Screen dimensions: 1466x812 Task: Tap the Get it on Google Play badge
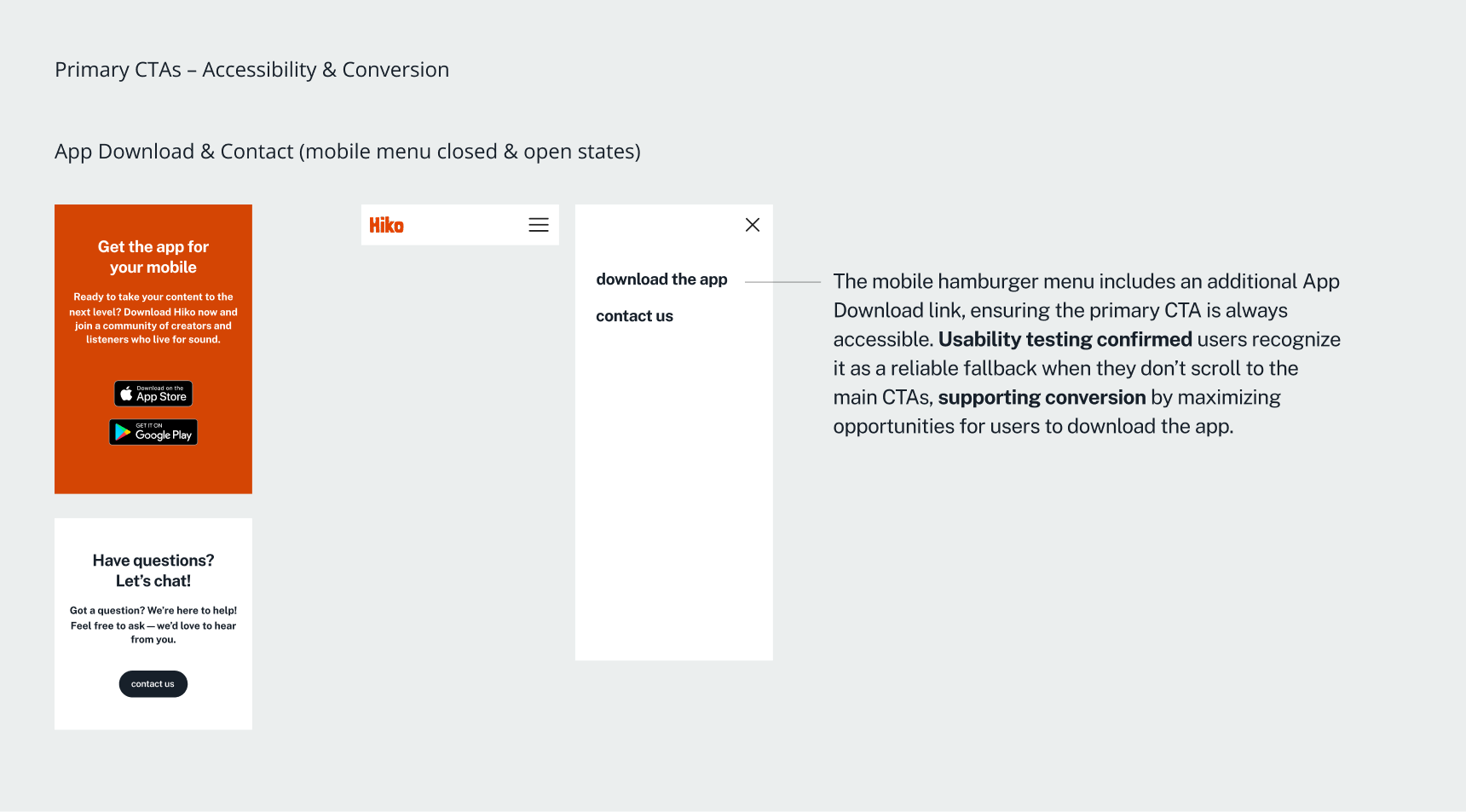tap(153, 432)
